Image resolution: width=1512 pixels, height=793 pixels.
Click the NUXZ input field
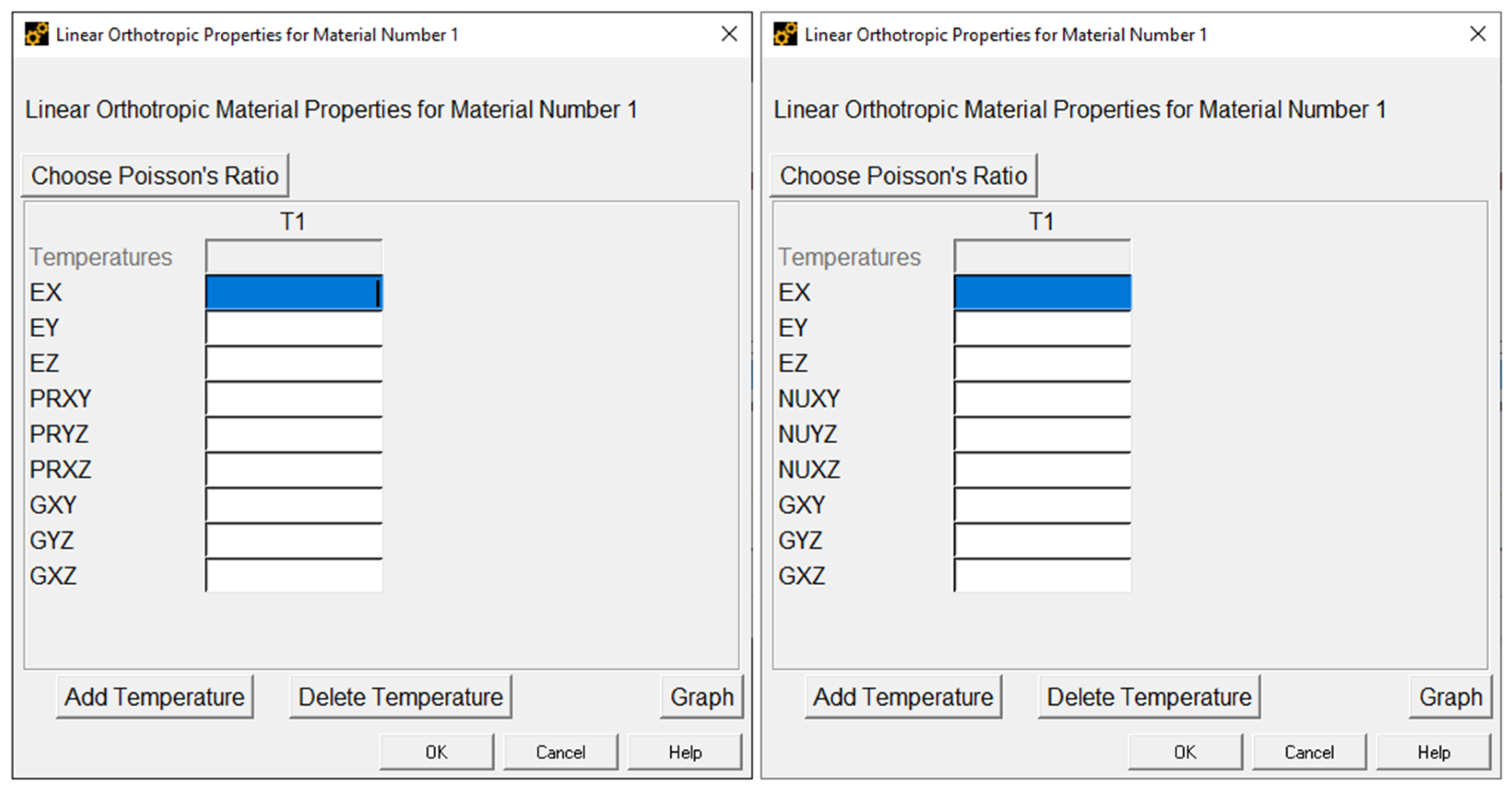pos(1042,470)
